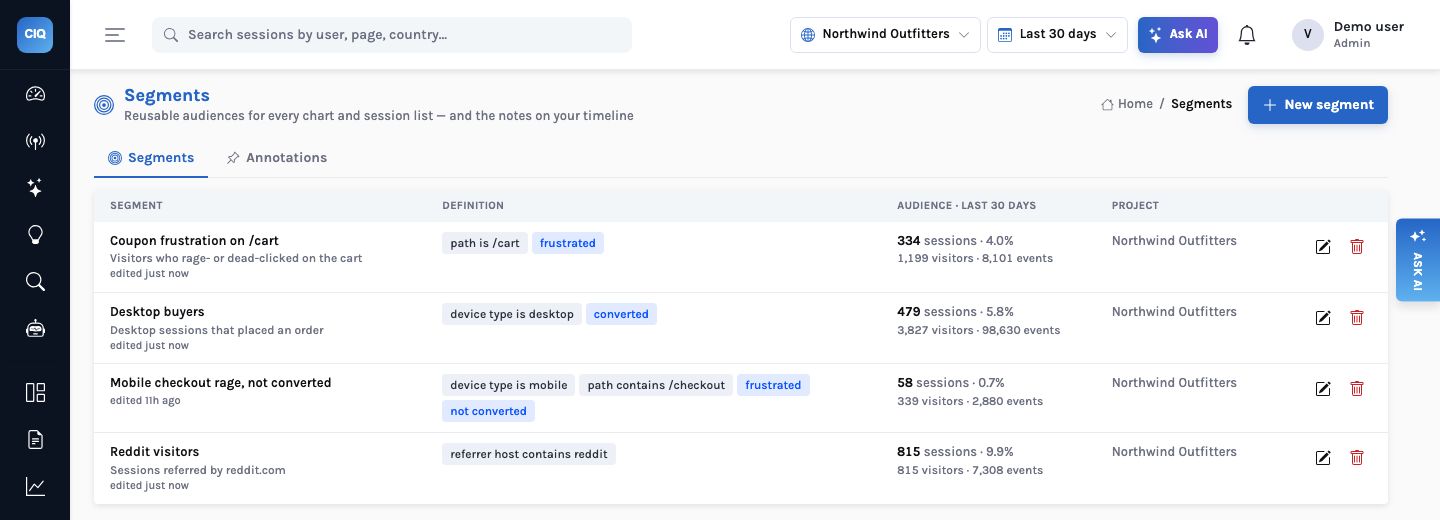Click 'Desktop sessions that placed an order' text
The height and width of the screenshot is (520, 1440).
[217, 330]
